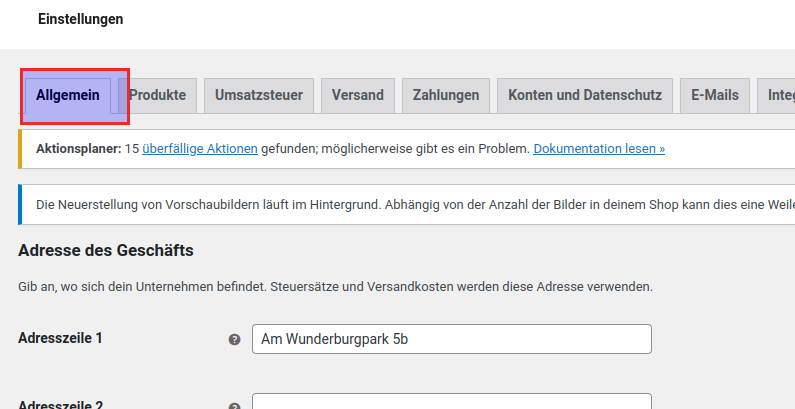This screenshot has width=795, height=409.
Task: Click the help icon beside Adresszeile 2
Action: click(234, 406)
